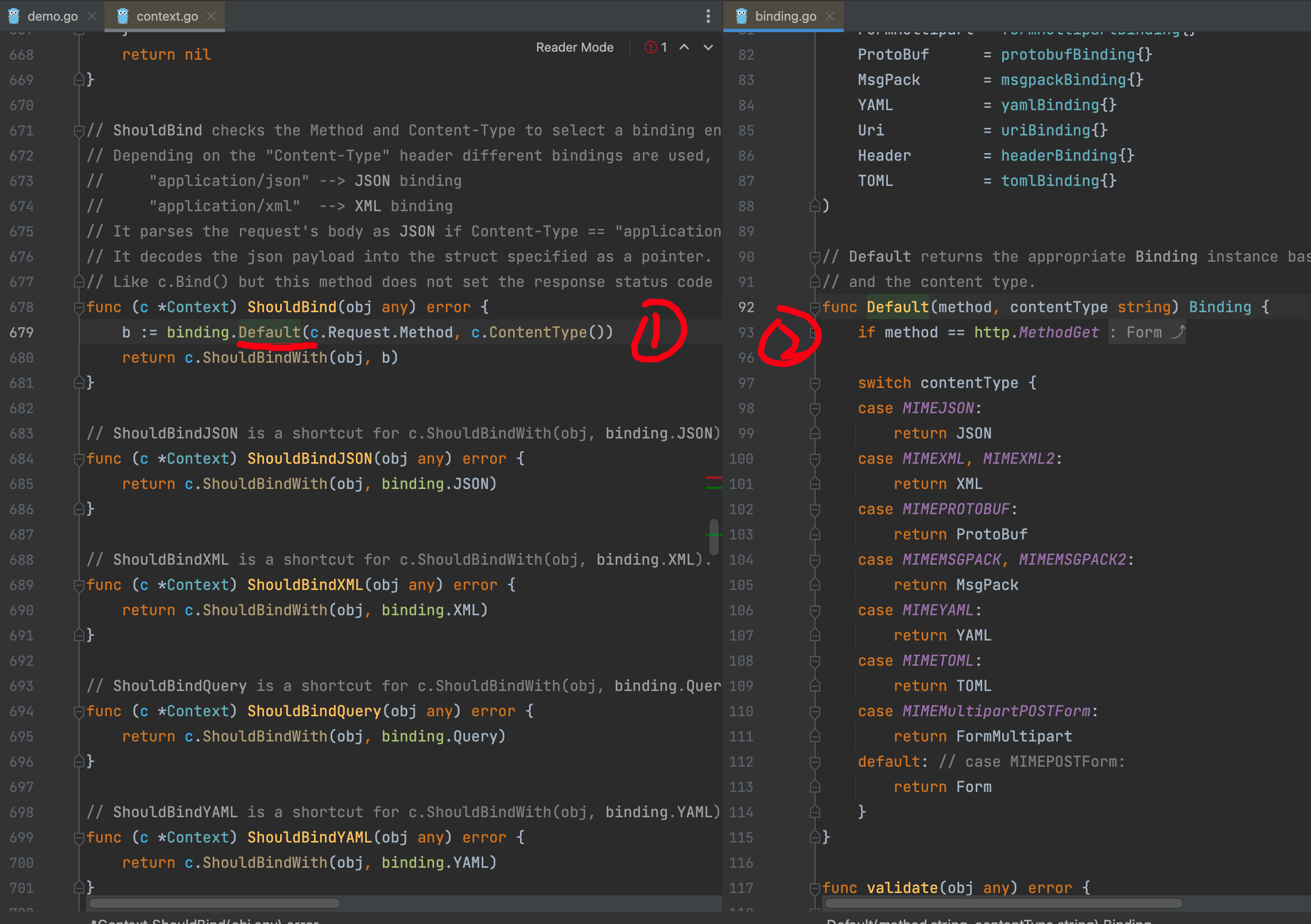Image resolution: width=1311 pixels, height=924 pixels.
Task: Switch to the context.go tab
Action: [166, 16]
